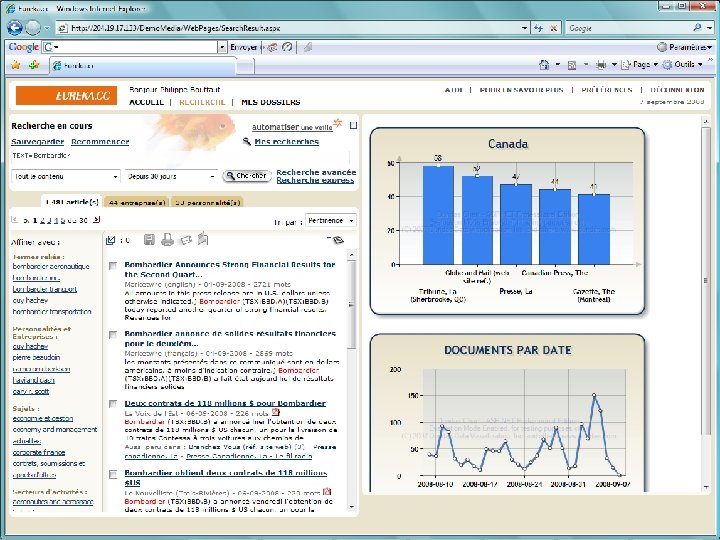Click the Sauvegarder link

pyautogui.click(x=38, y=141)
